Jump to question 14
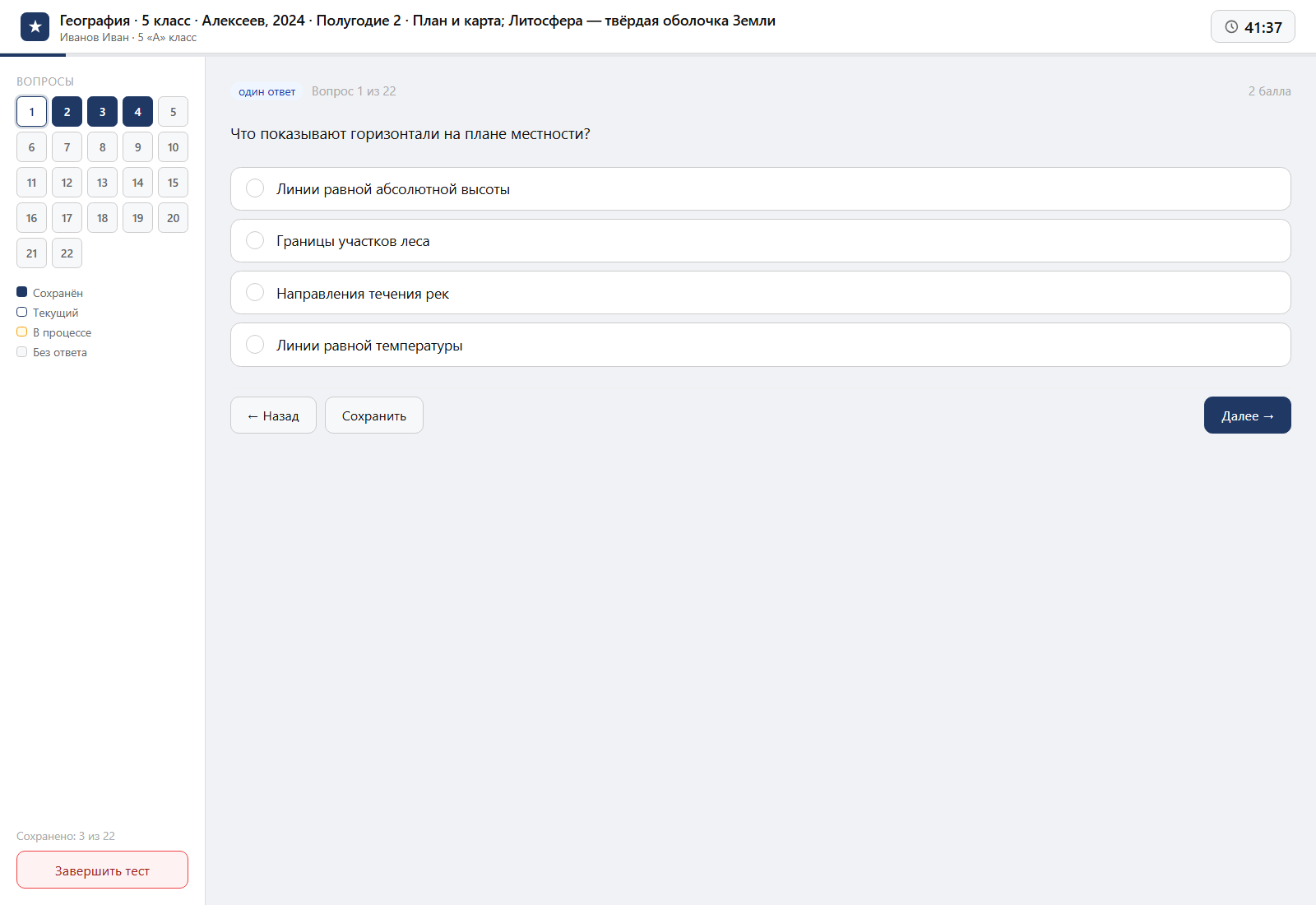1316x905 pixels. coord(137,183)
